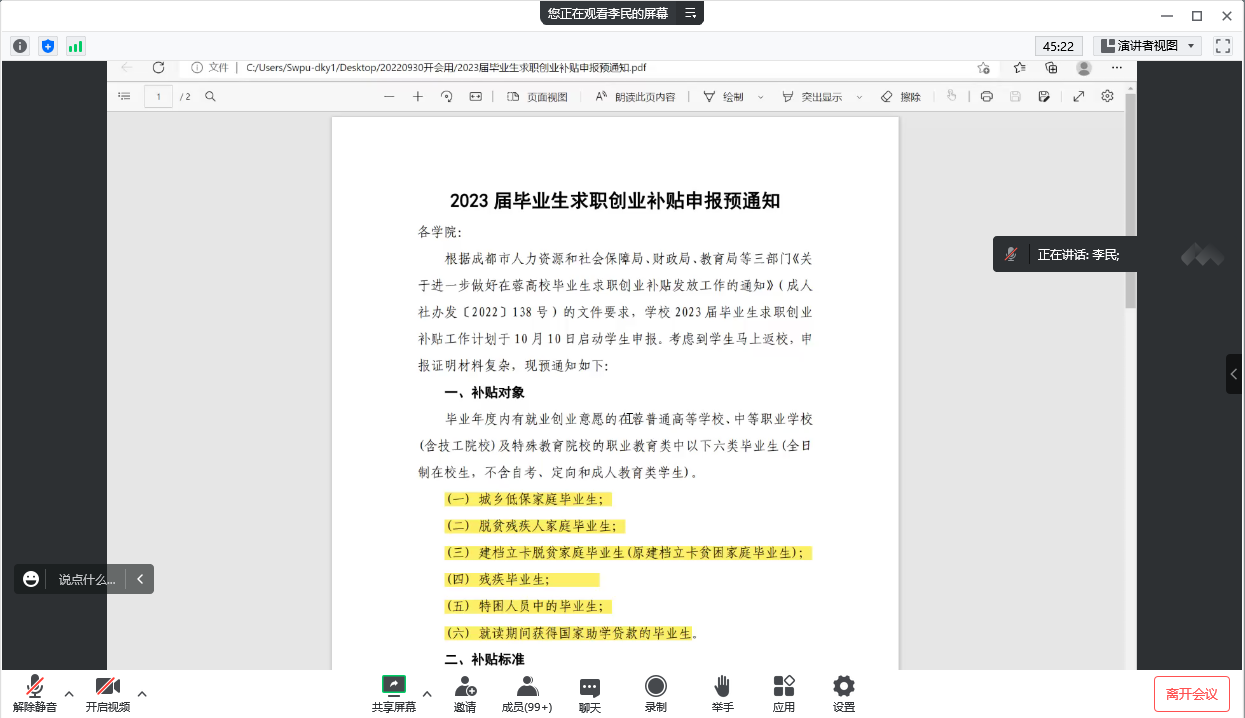The width and height of the screenshot is (1245, 718).
Task: Expand audio options arrow beside 解除静音
Action: click(69, 693)
